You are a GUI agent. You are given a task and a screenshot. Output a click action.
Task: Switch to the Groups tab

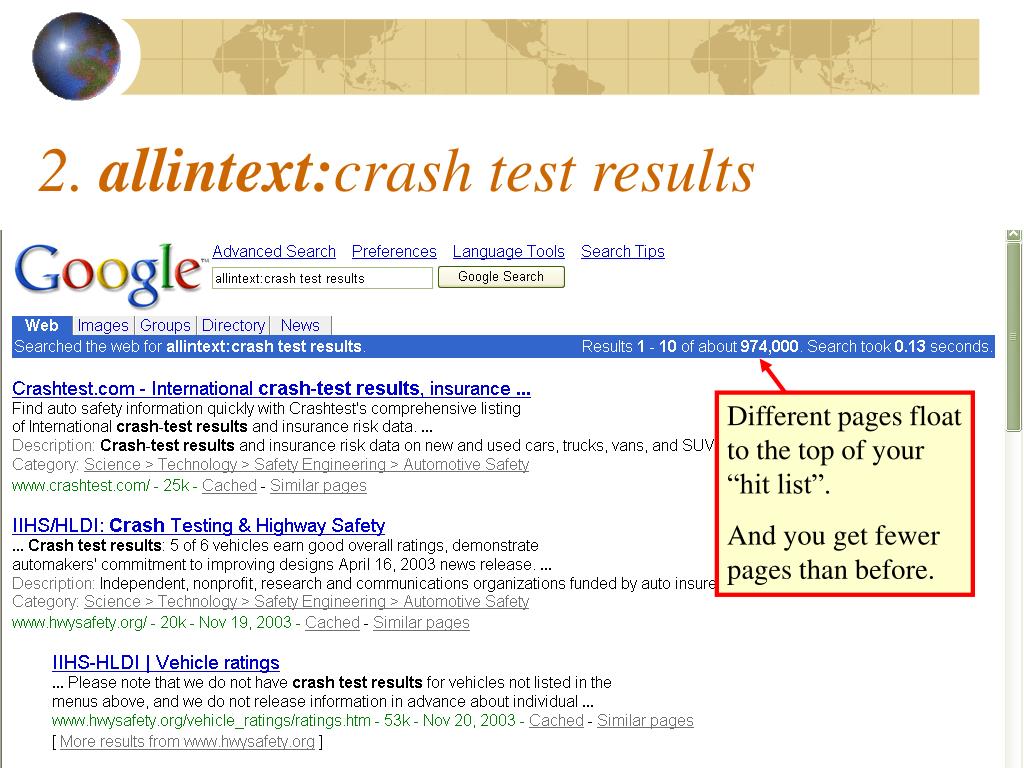pos(165,325)
